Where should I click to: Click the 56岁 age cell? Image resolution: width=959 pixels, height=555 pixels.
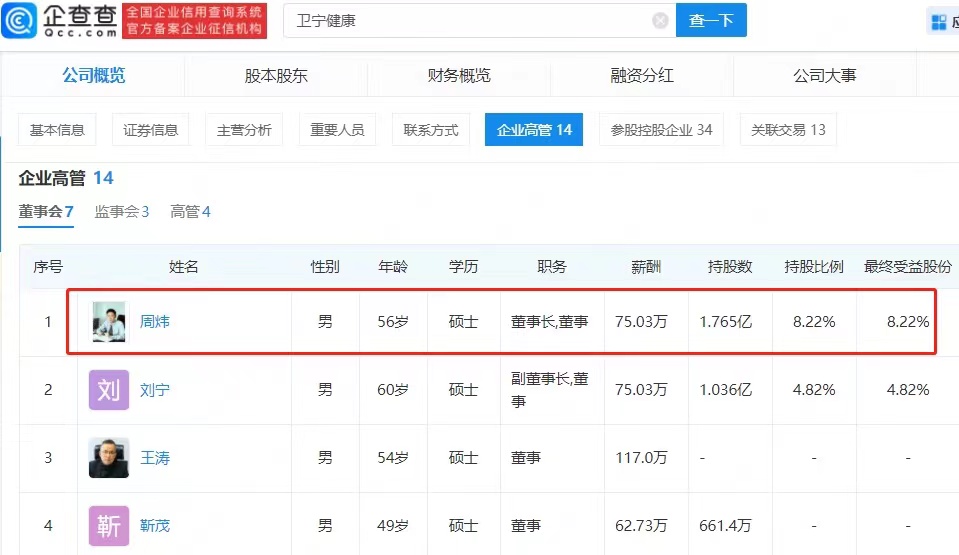tap(393, 321)
